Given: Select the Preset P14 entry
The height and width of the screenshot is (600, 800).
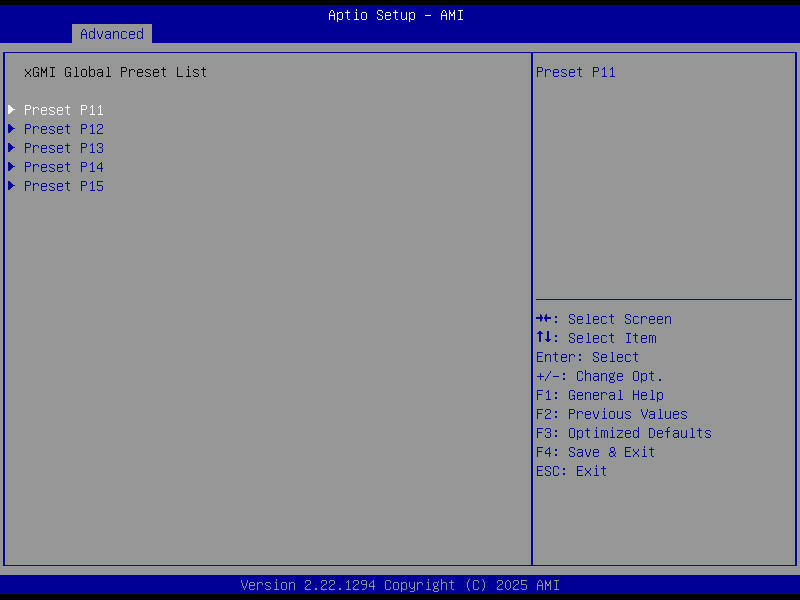Looking at the screenshot, I should point(63,166).
